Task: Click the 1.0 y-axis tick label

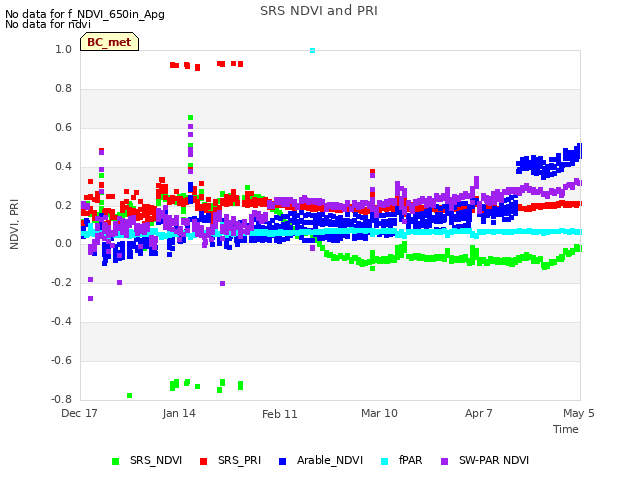Action: click(63, 49)
